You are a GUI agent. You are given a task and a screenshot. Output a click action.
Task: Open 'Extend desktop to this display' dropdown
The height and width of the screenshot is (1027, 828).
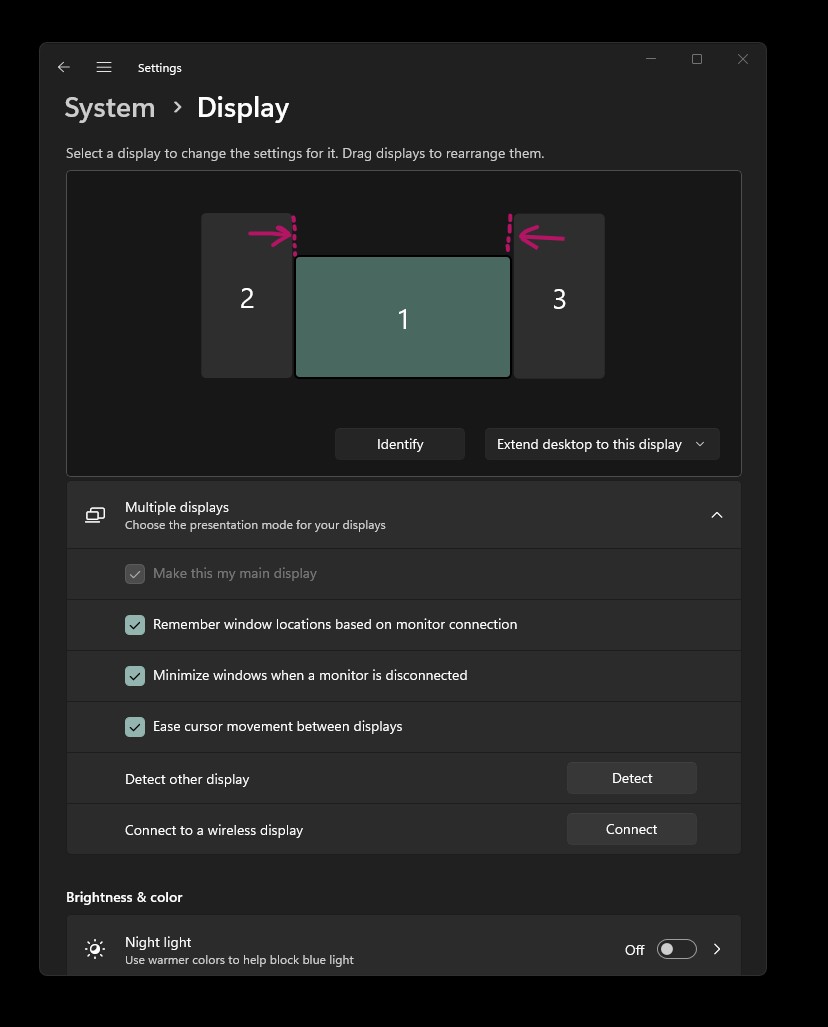click(602, 444)
